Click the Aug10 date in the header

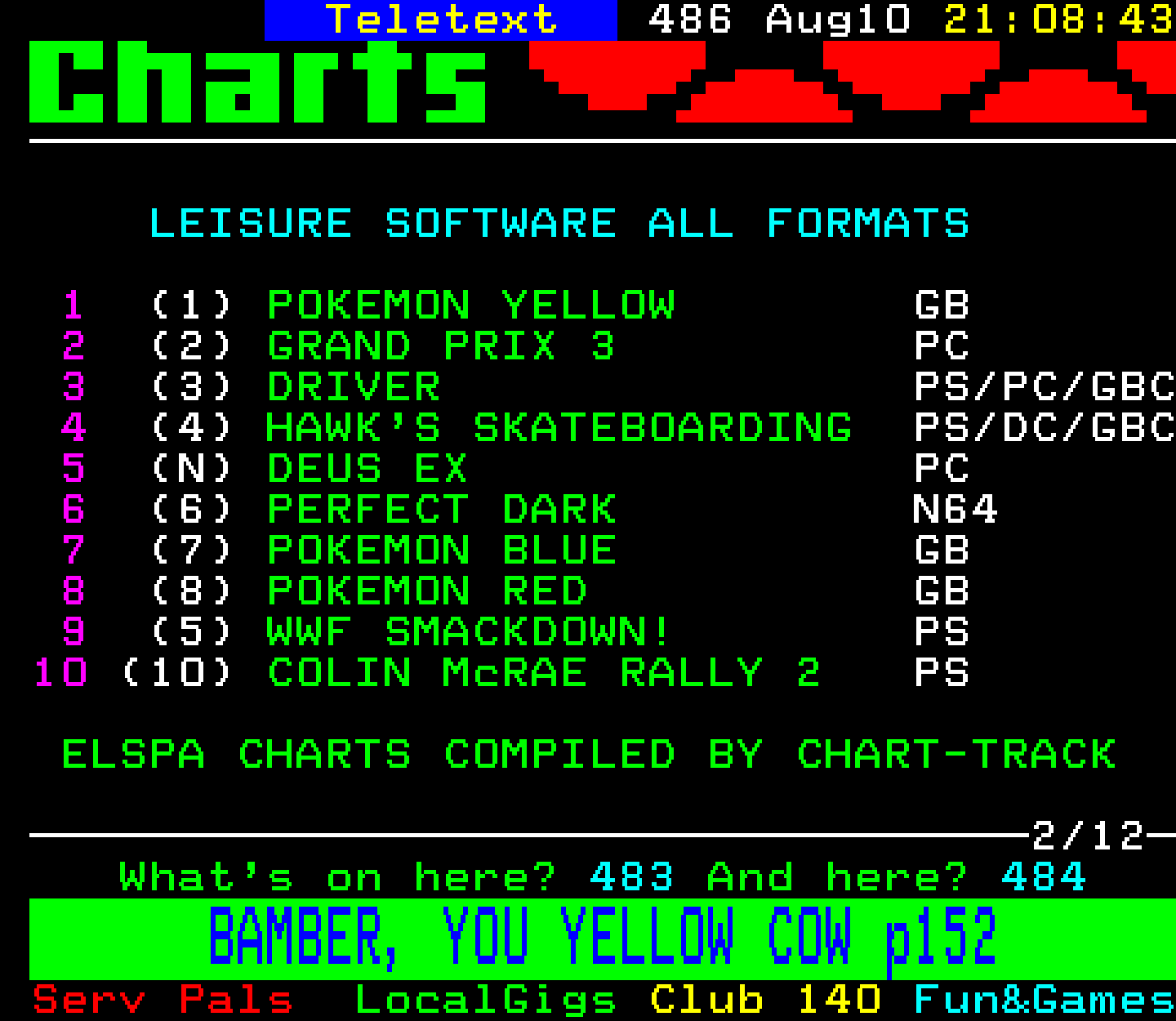click(x=838, y=20)
